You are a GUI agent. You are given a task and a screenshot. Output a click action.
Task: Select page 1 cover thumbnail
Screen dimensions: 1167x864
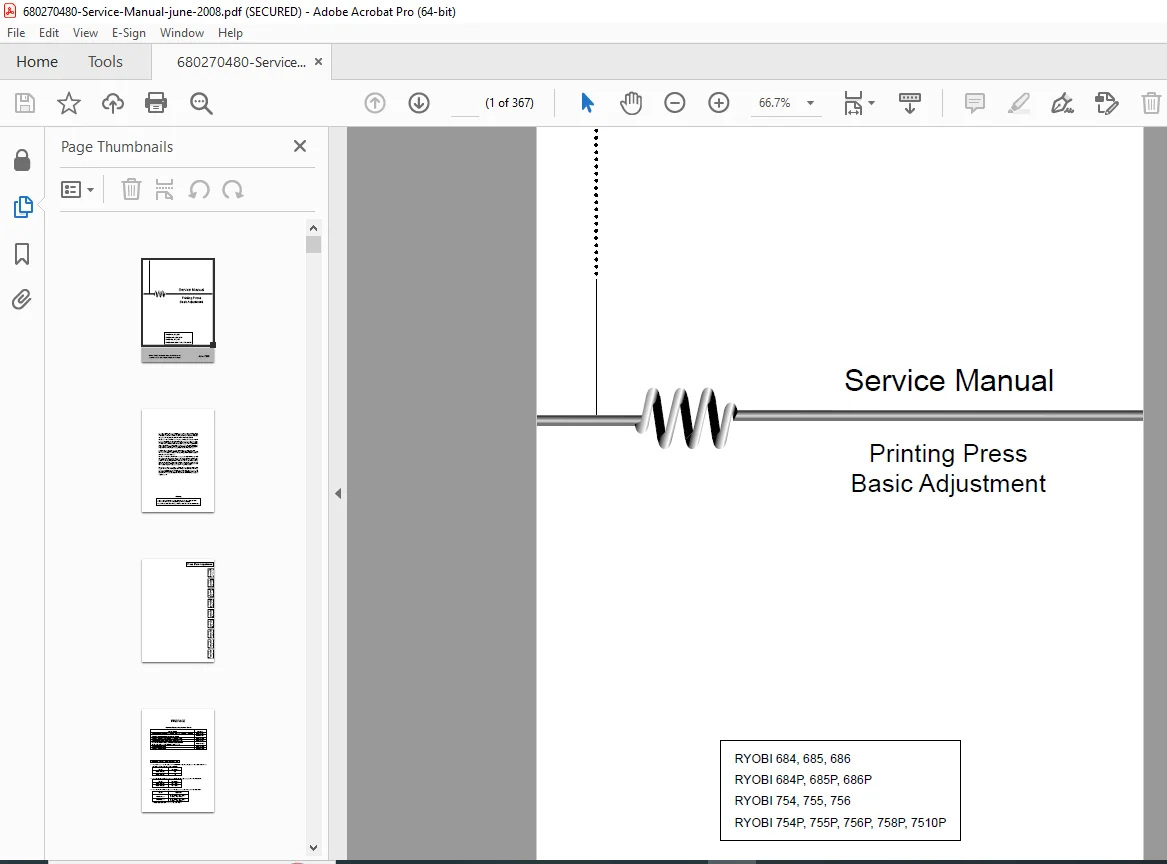pyautogui.click(x=178, y=310)
